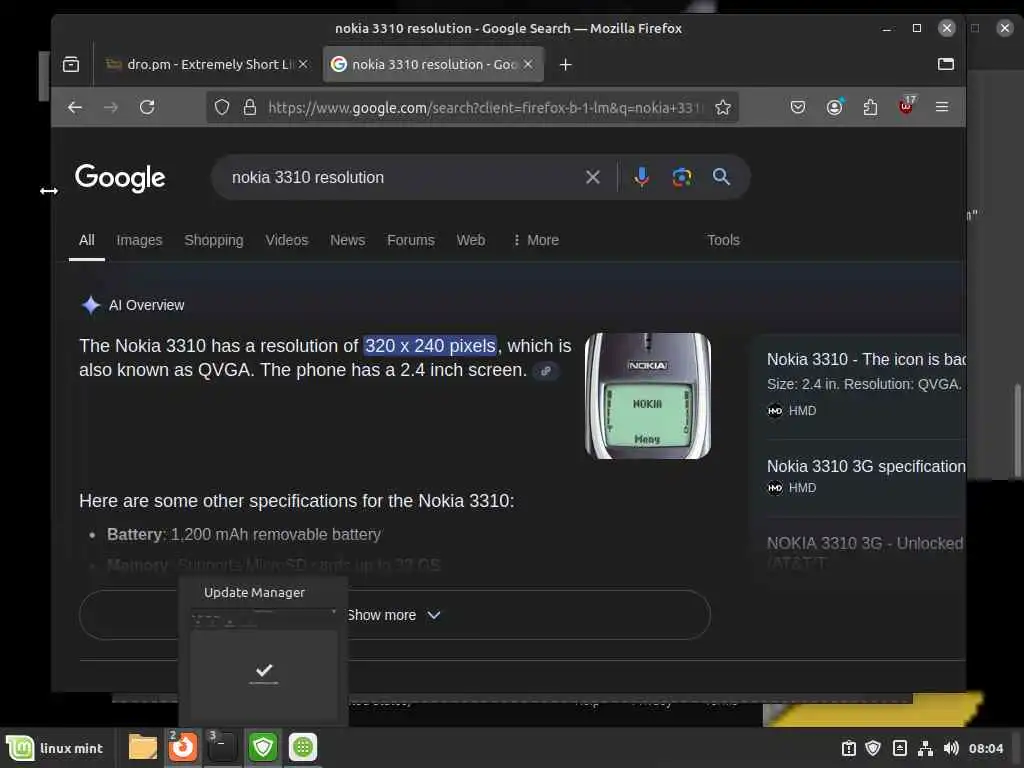Open the Update Manager shield in the taskbar
The image size is (1024, 768).
point(263,746)
